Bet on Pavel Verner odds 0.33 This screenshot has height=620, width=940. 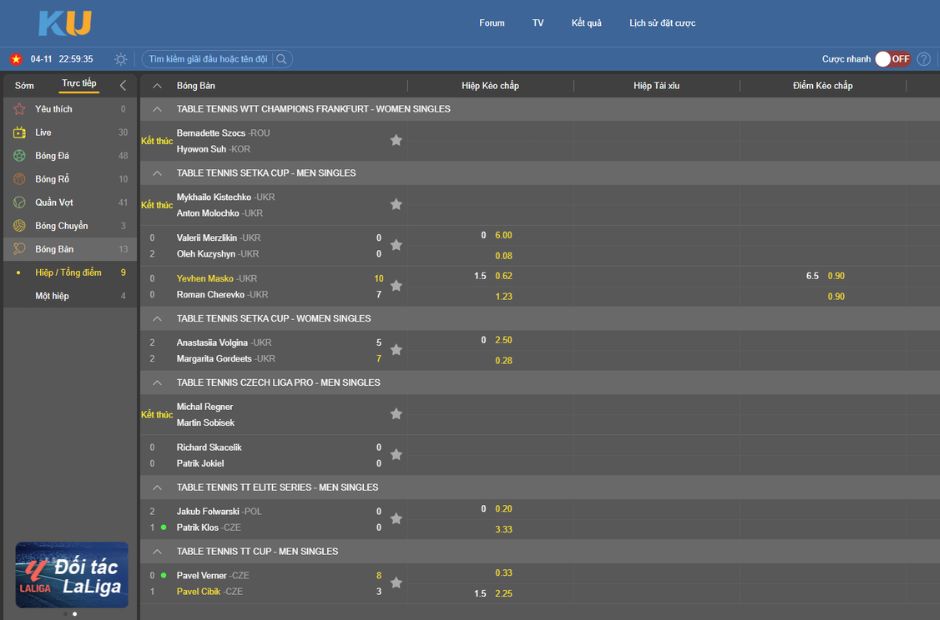pyautogui.click(x=504, y=573)
